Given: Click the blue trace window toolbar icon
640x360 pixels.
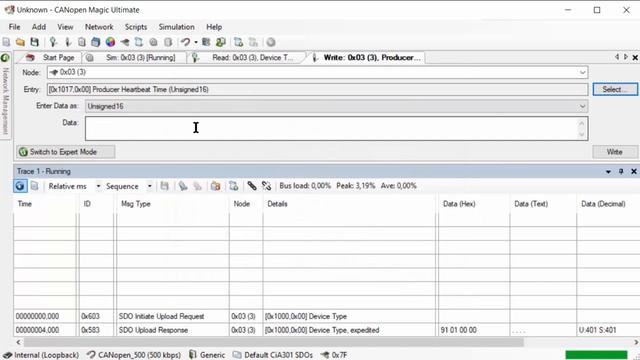Looking at the screenshot, I should (239, 42).
